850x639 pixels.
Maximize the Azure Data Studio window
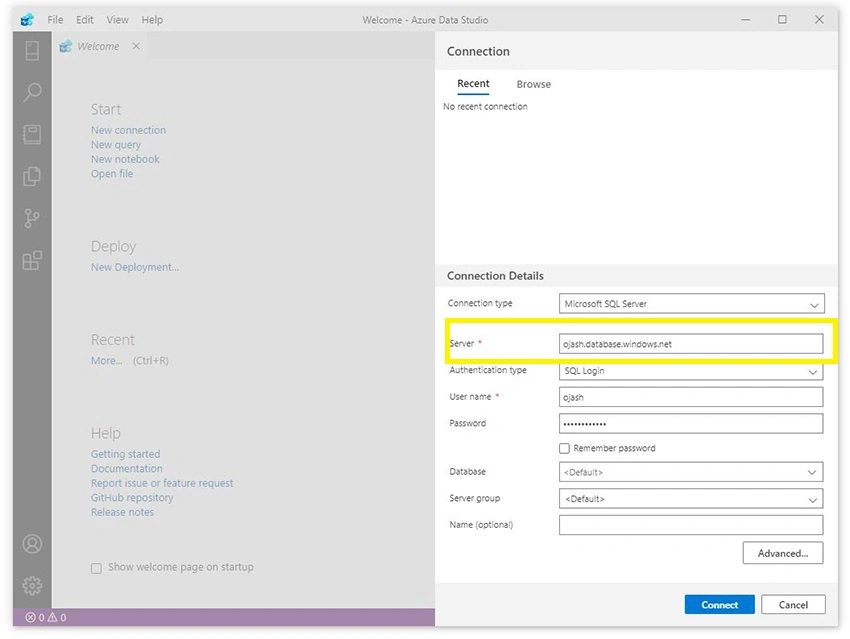point(782,20)
